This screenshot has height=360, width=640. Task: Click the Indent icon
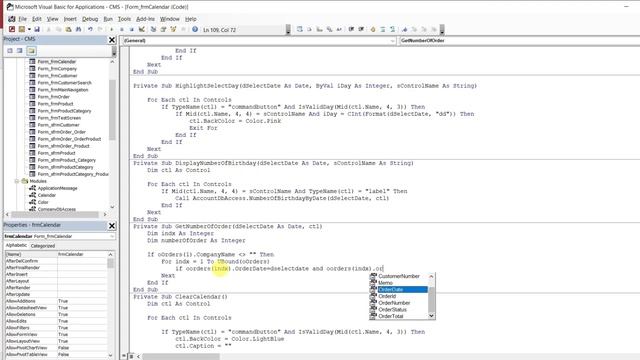tap(351, 29)
